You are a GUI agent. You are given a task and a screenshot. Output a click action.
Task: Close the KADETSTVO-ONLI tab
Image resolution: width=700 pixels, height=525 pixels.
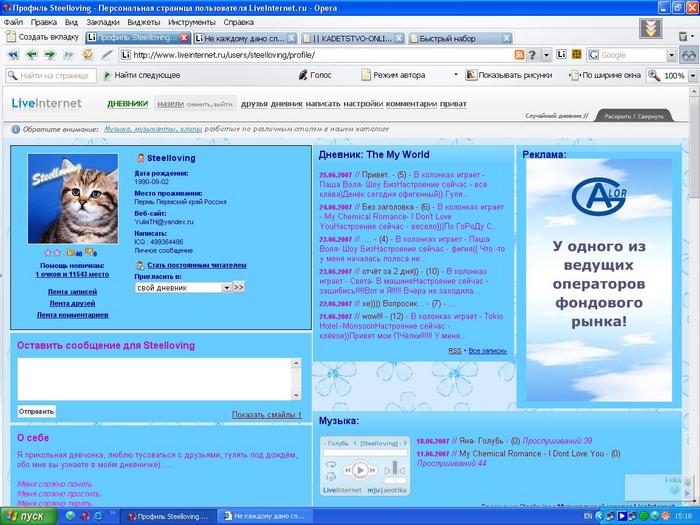(399, 38)
